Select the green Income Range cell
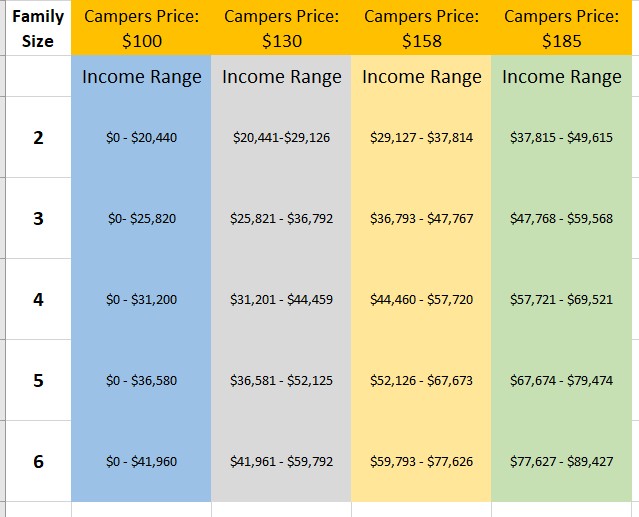The height and width of the screenshot is (517, 639). pyautogui.click(x=561, y=77)
